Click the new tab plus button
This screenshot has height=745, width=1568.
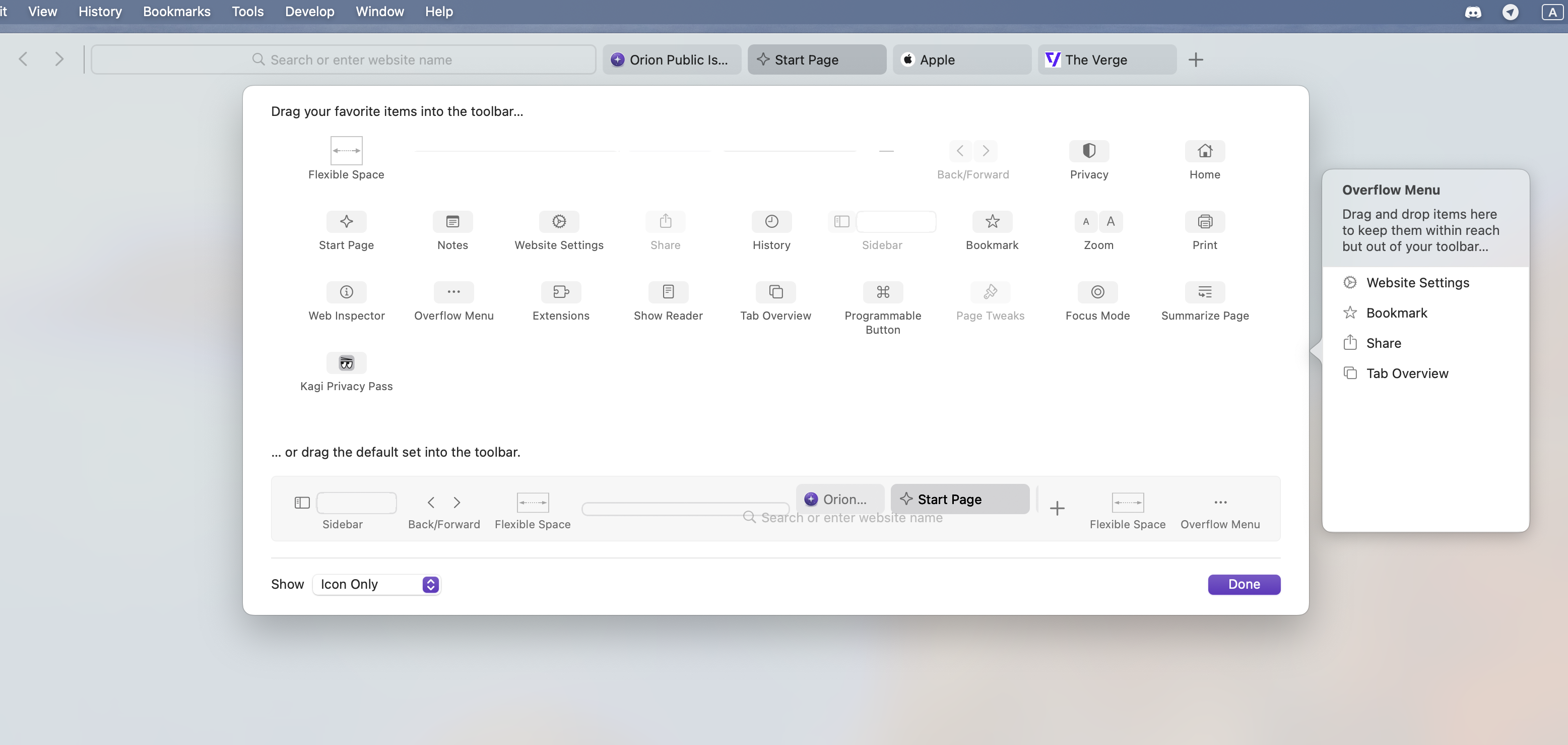(x=1196, y=59)
